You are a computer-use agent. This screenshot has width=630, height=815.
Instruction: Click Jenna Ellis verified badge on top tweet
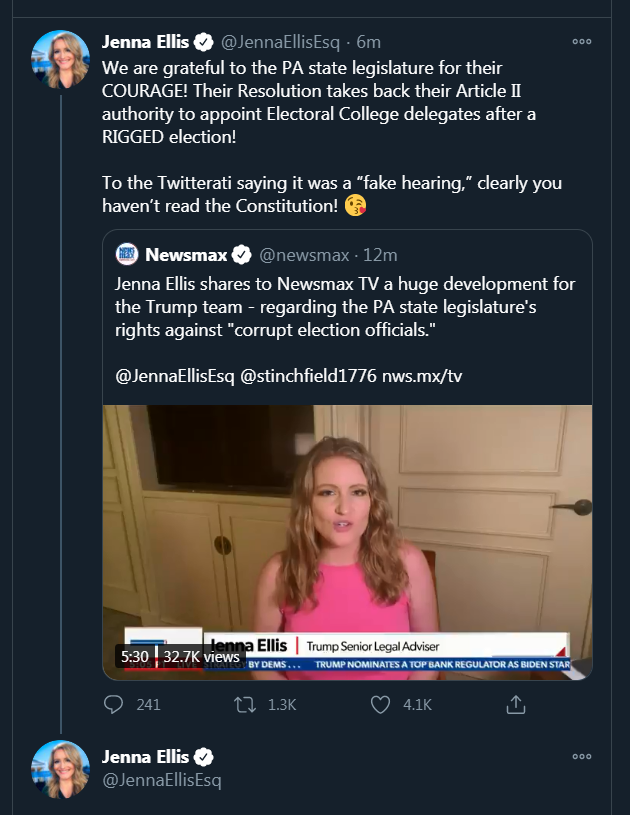tap(204, 42)
